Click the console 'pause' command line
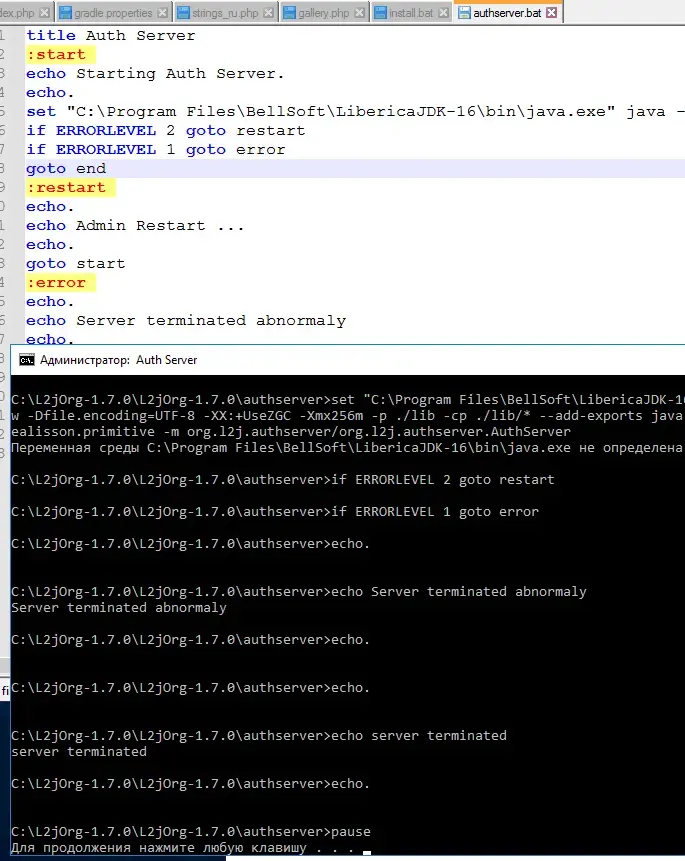The height and width of the screenshot is (861, 685). click(191, 831)
